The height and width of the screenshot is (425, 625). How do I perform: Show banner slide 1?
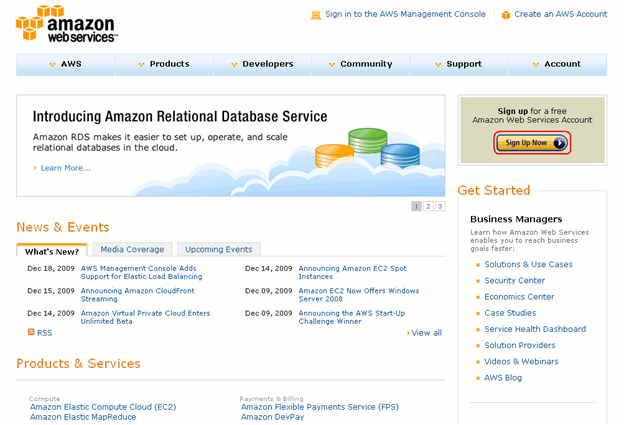click(x=416, y=206)
